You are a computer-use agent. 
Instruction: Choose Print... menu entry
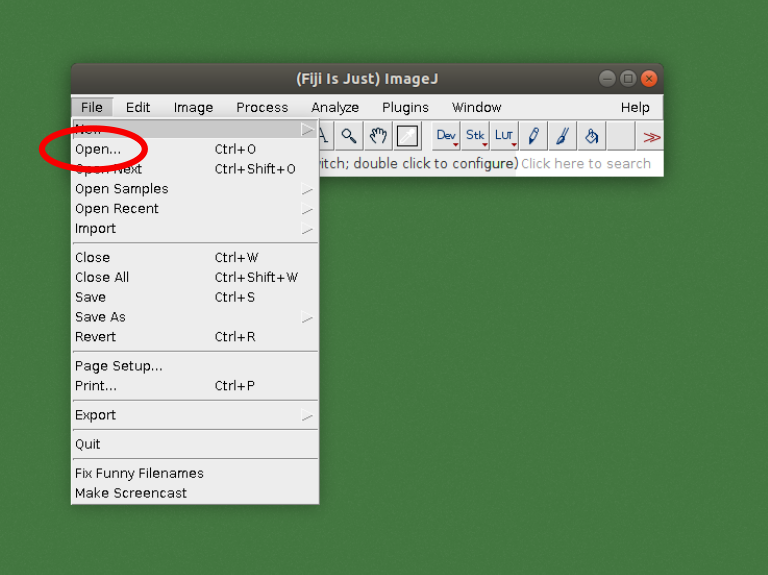tap(195, 385)
